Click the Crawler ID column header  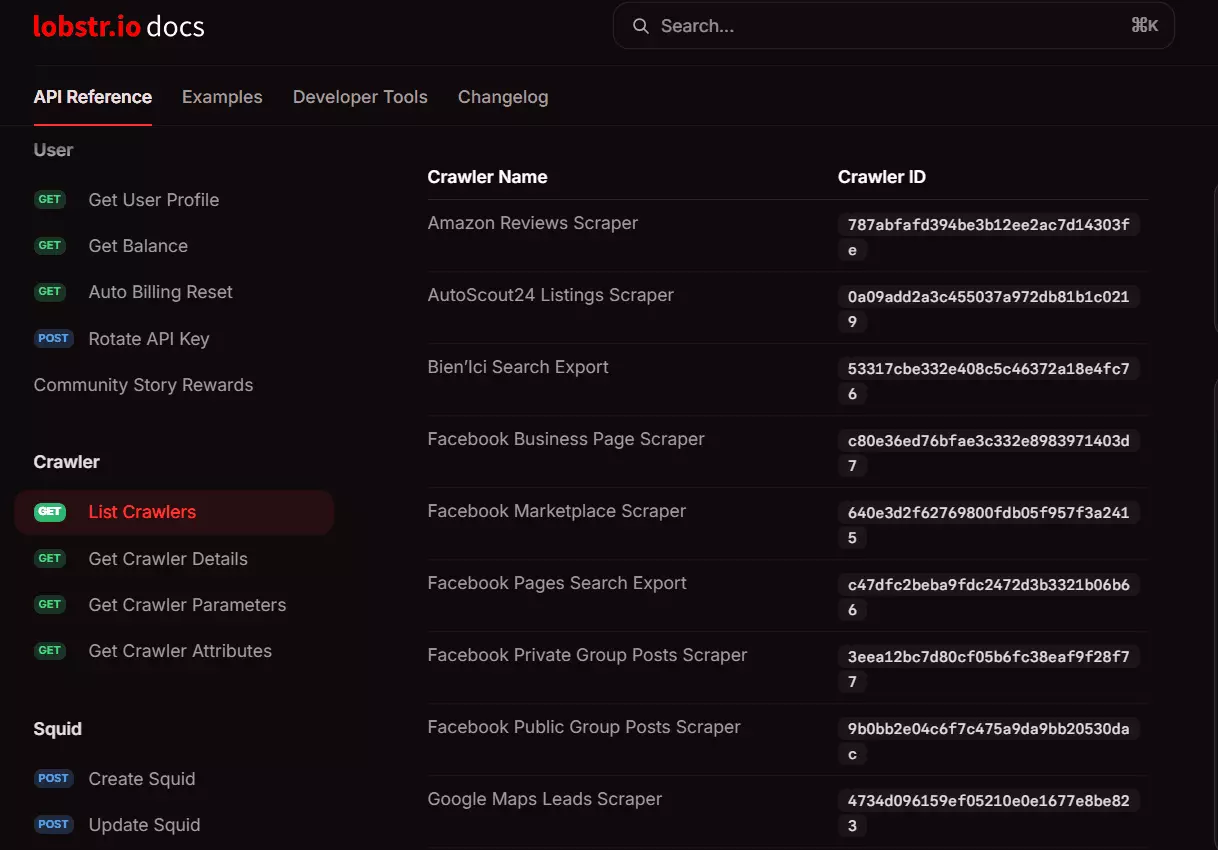click(882, 177)
